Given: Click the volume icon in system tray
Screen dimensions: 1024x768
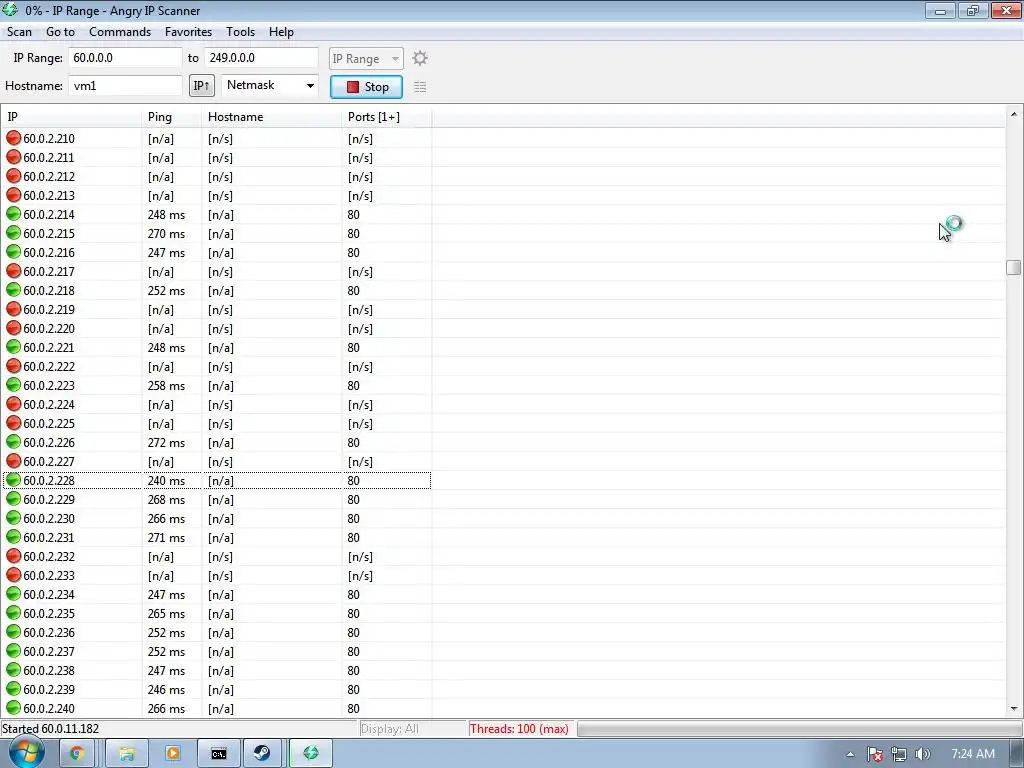Looking at the screenshot, I should pyautogui.click(x=922, y=754).
